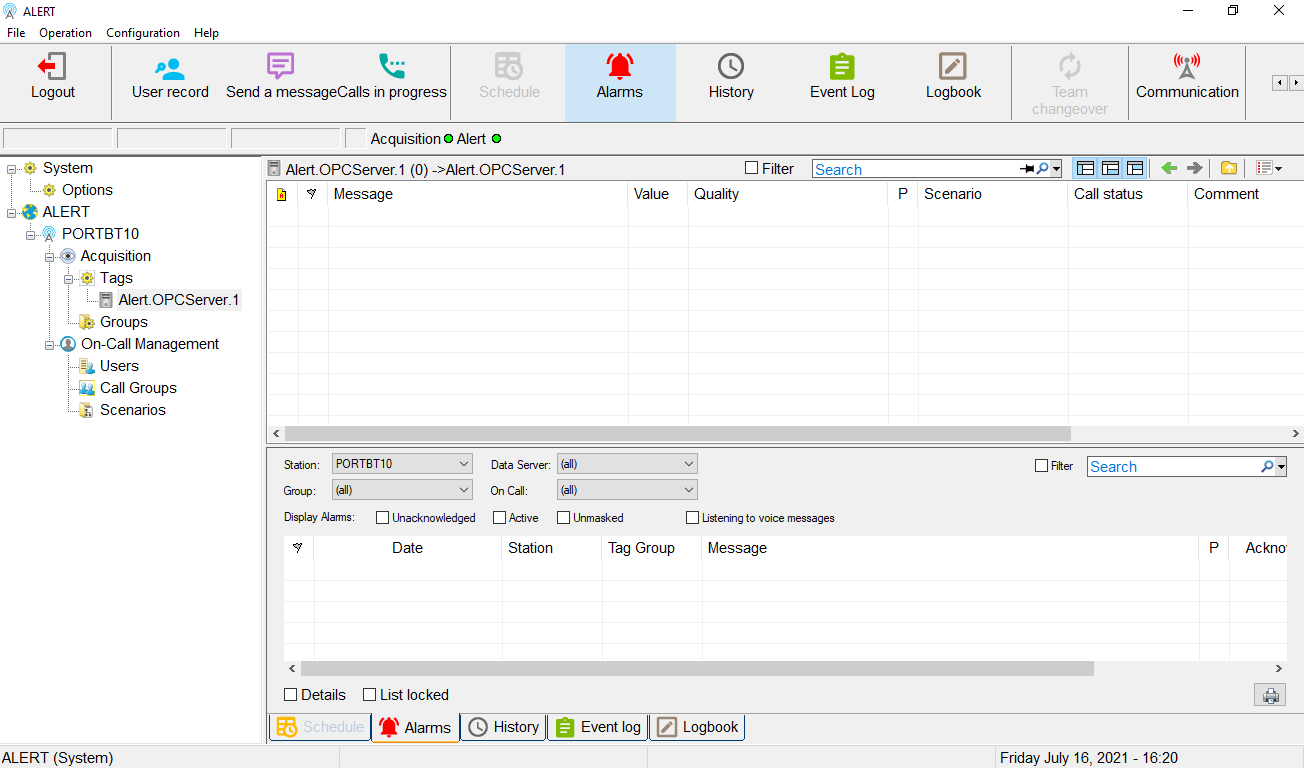
Task: Open the History clock icon in toolbar
Action: pyautogui.click(x=731, y=68)
